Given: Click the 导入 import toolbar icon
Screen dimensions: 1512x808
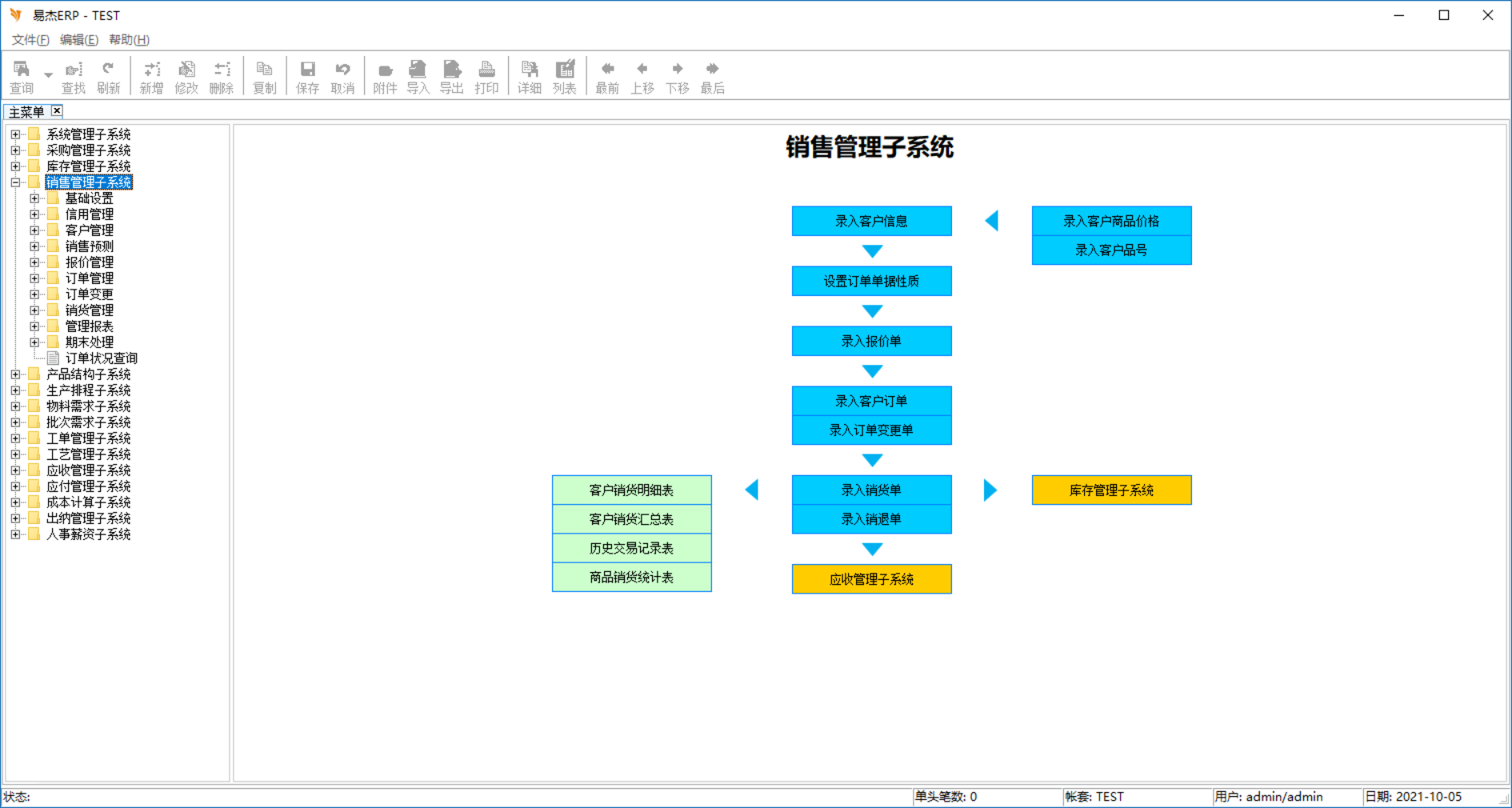Looking at the screenshot, I should (x=418, y=77).
